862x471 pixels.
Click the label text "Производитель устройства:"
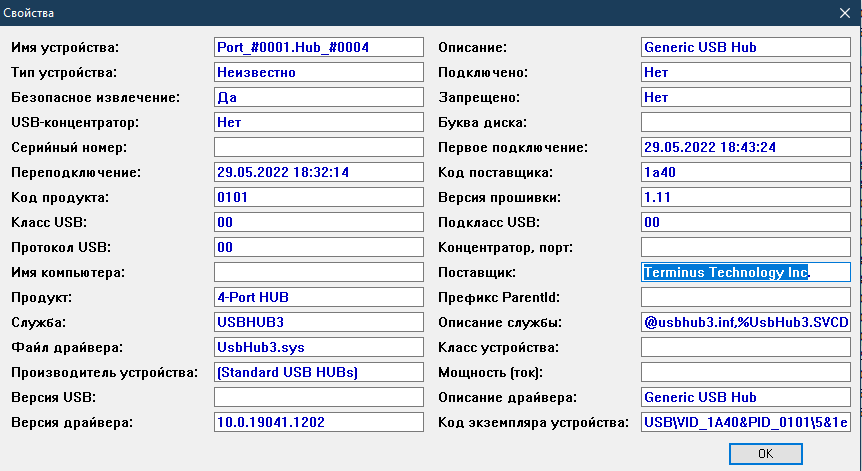pos(104,373)
